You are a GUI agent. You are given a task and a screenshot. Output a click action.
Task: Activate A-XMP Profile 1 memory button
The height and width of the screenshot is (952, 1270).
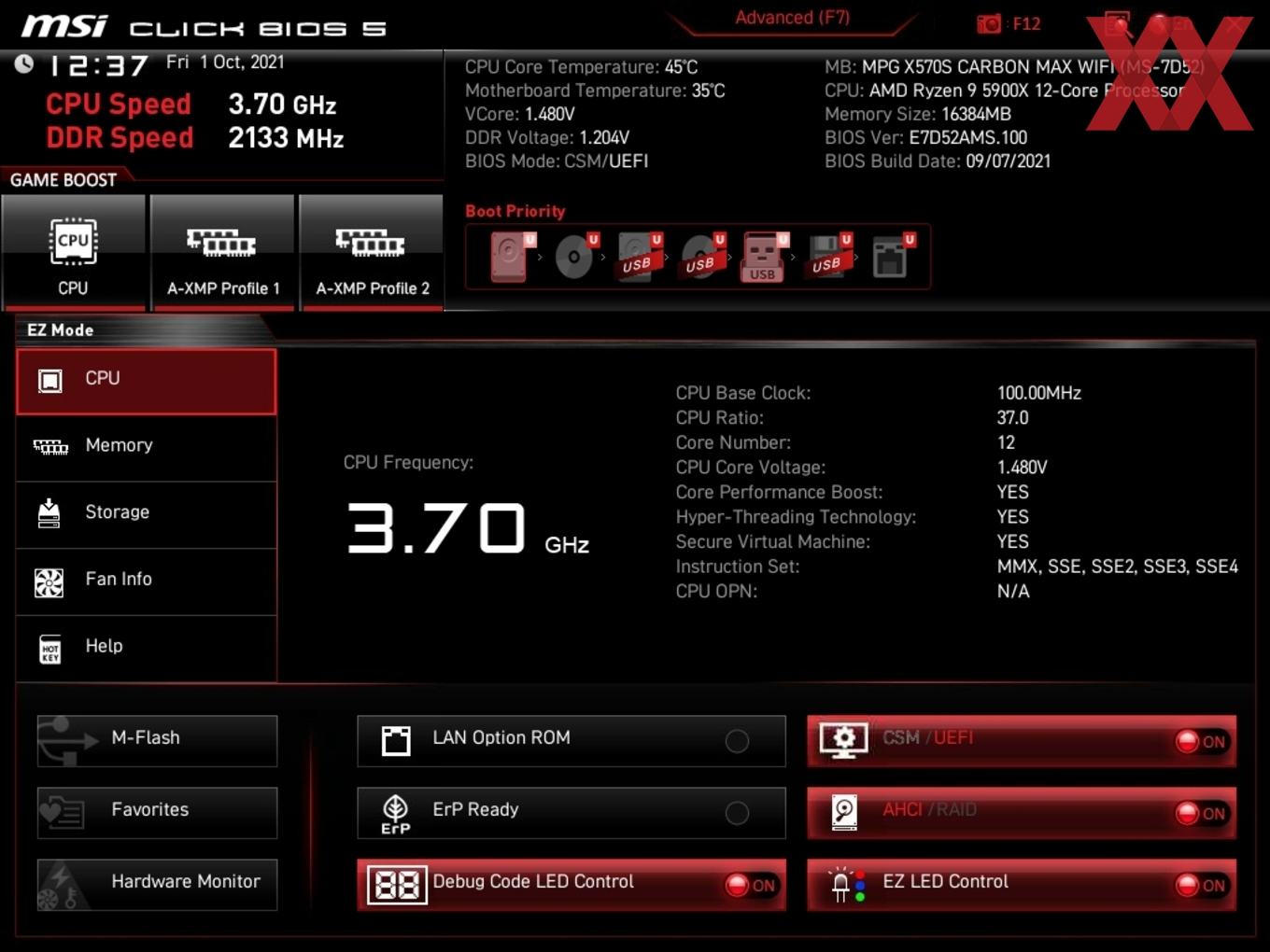(x=222, y=251)
